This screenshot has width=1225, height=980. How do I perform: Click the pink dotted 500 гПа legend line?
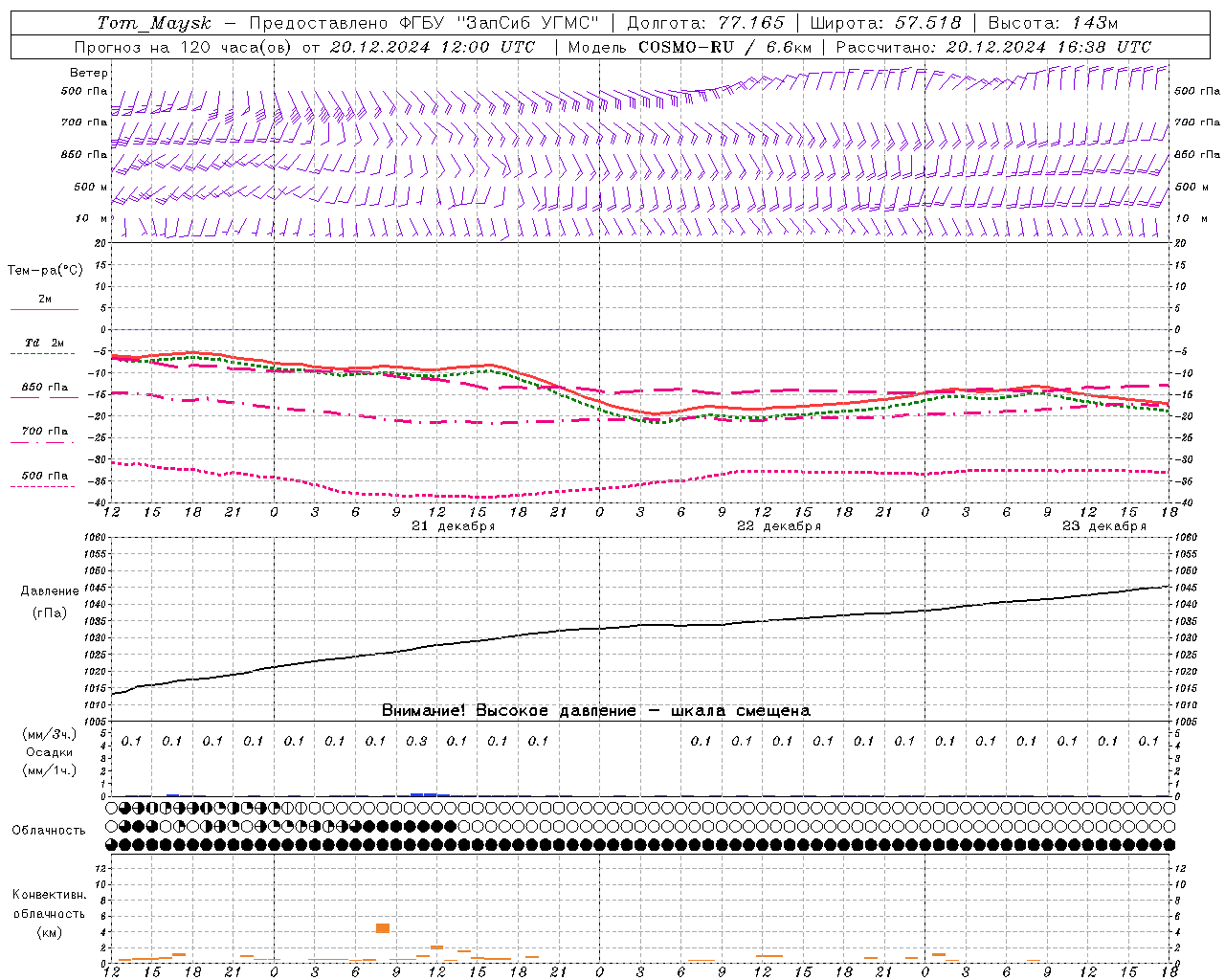click(42, 487)
